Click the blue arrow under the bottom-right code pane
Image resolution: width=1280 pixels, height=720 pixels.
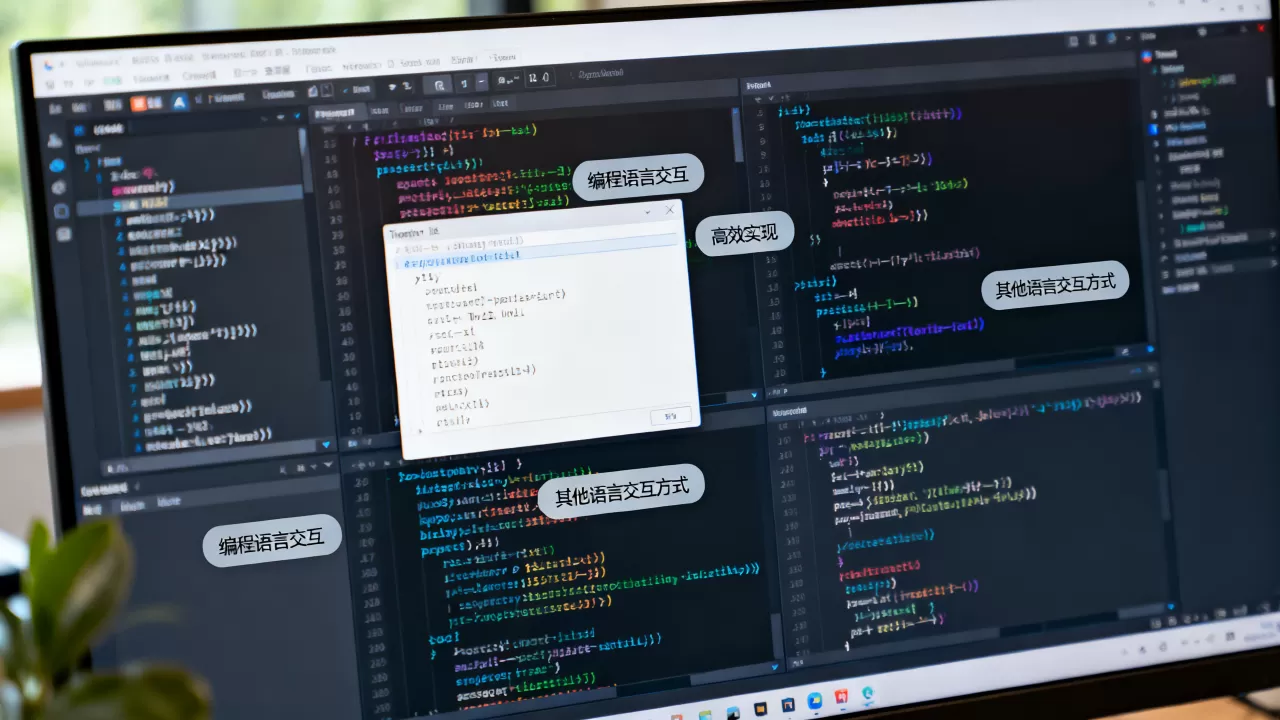tap(1169, 607)
